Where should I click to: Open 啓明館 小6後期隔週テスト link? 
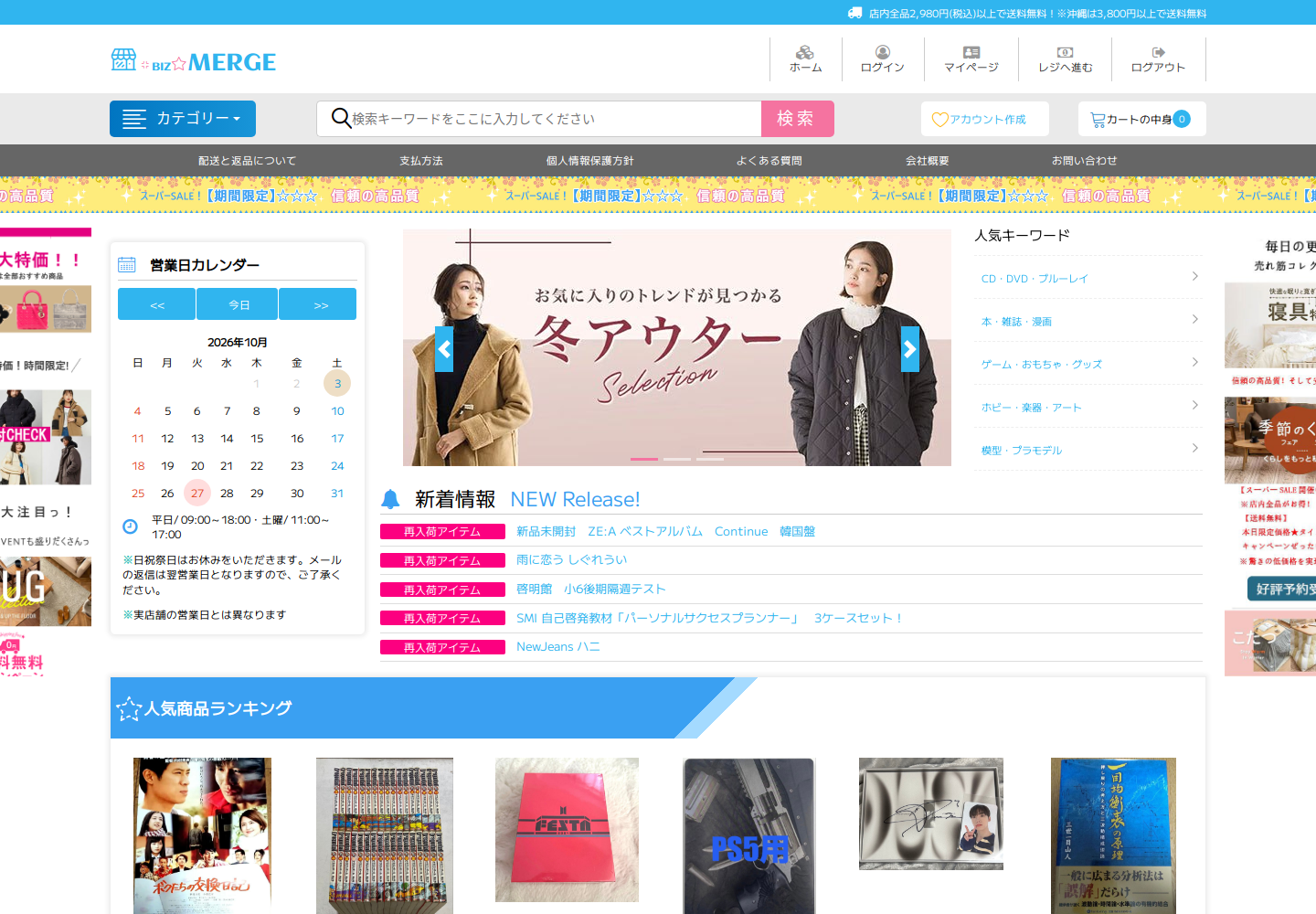point(591,589)
